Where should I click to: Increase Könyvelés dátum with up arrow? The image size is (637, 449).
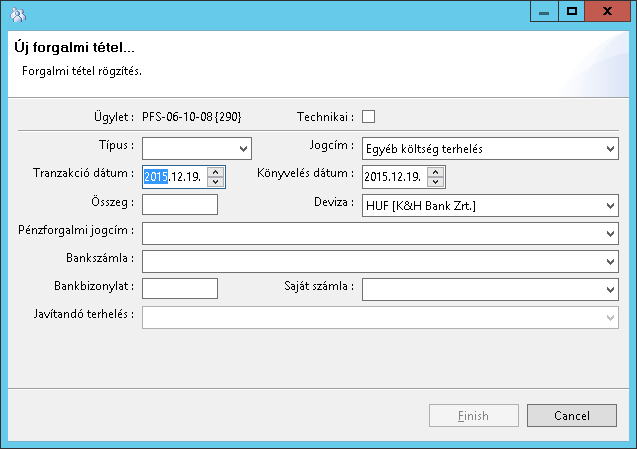[x=435, y=171]
